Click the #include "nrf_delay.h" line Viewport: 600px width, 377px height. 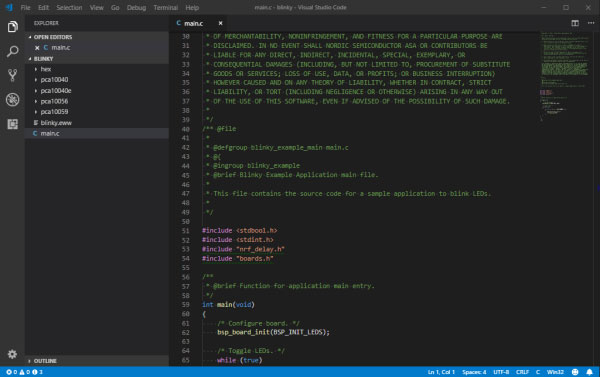(243, 250)
